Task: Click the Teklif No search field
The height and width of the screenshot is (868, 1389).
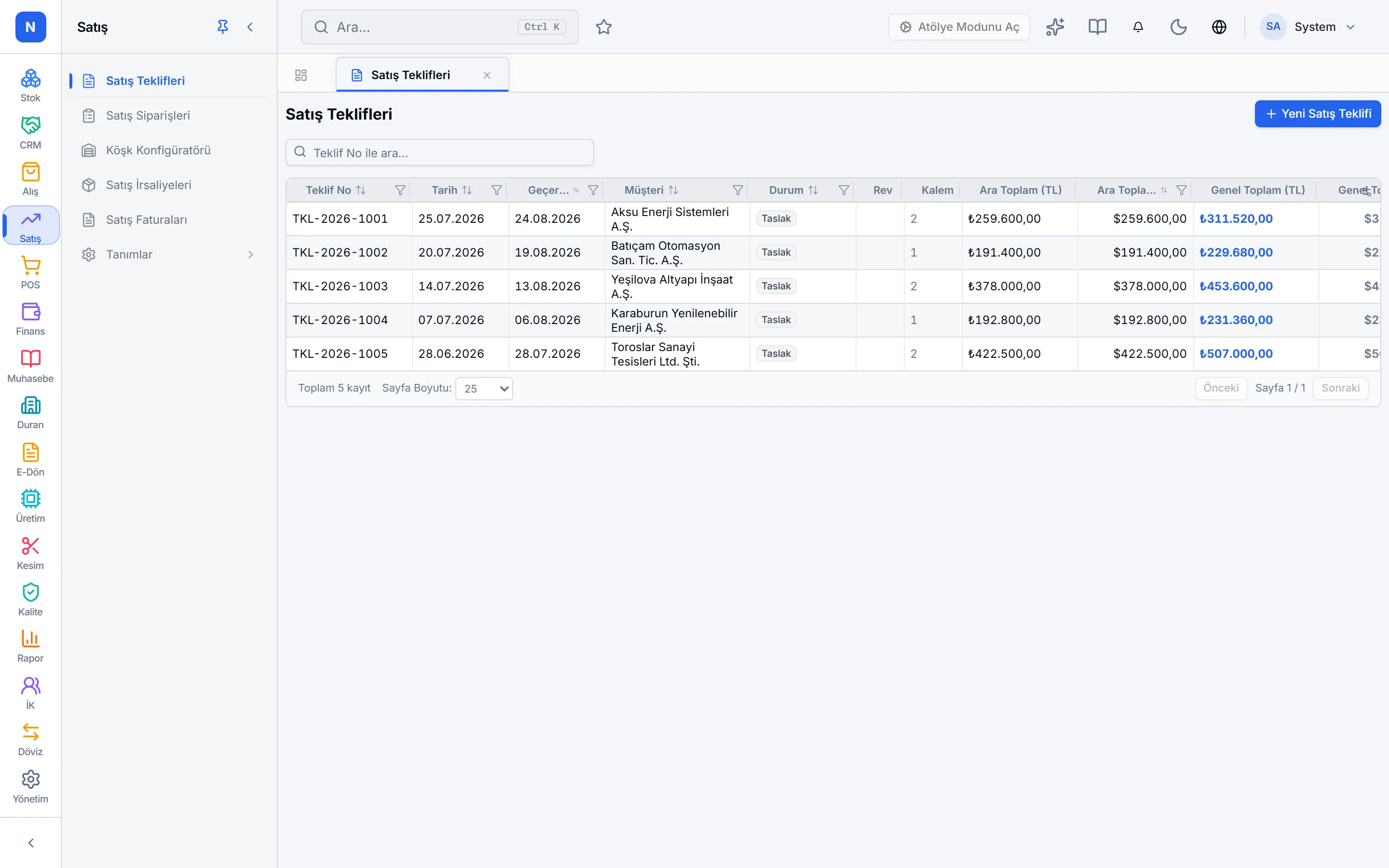Action: point(440,153)
